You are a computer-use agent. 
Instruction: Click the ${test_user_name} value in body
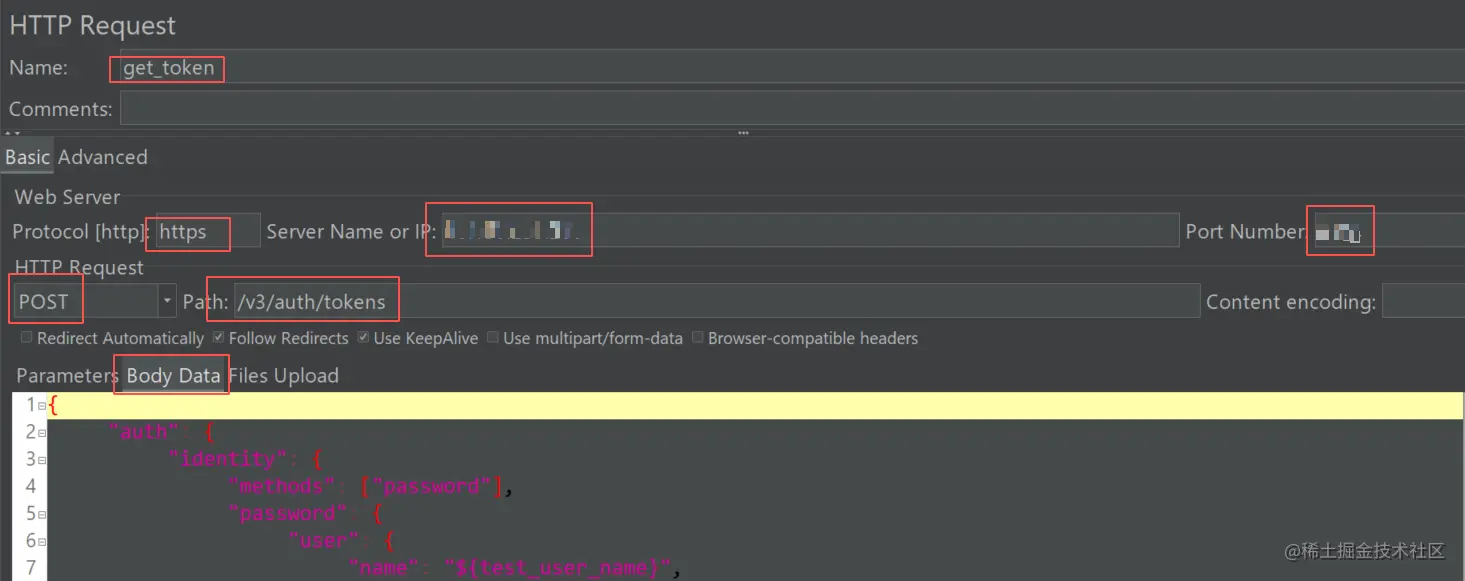[x=558, y=568]
